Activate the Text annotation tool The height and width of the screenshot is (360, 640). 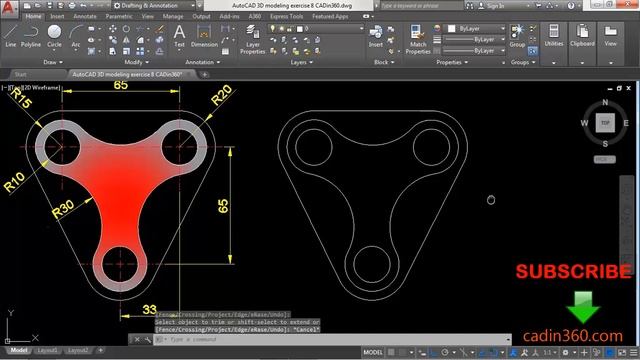[179, 36]
